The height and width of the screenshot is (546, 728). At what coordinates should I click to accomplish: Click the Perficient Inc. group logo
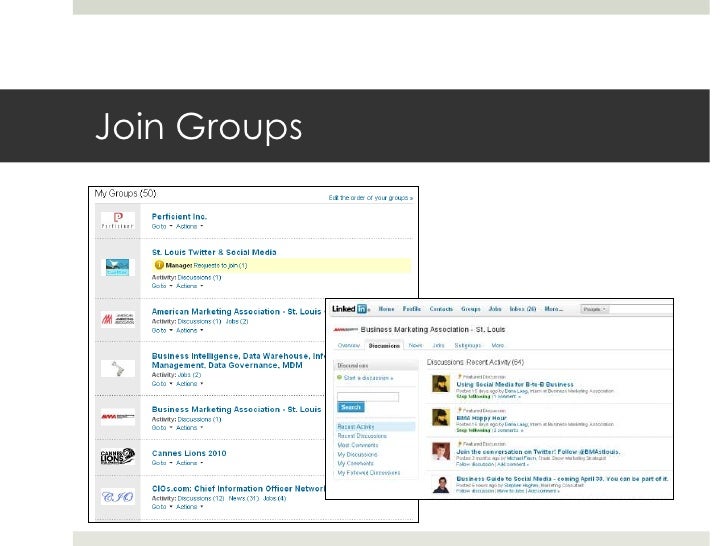click(118, 221)
